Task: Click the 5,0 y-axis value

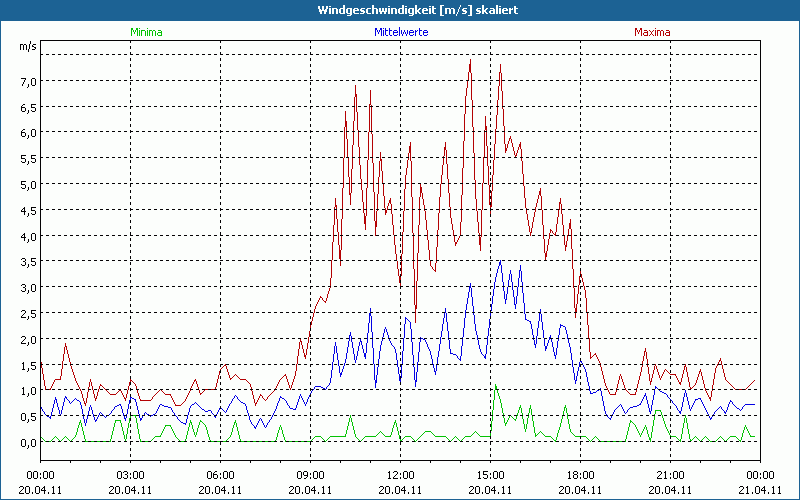Action: click(x=29, y=184)
